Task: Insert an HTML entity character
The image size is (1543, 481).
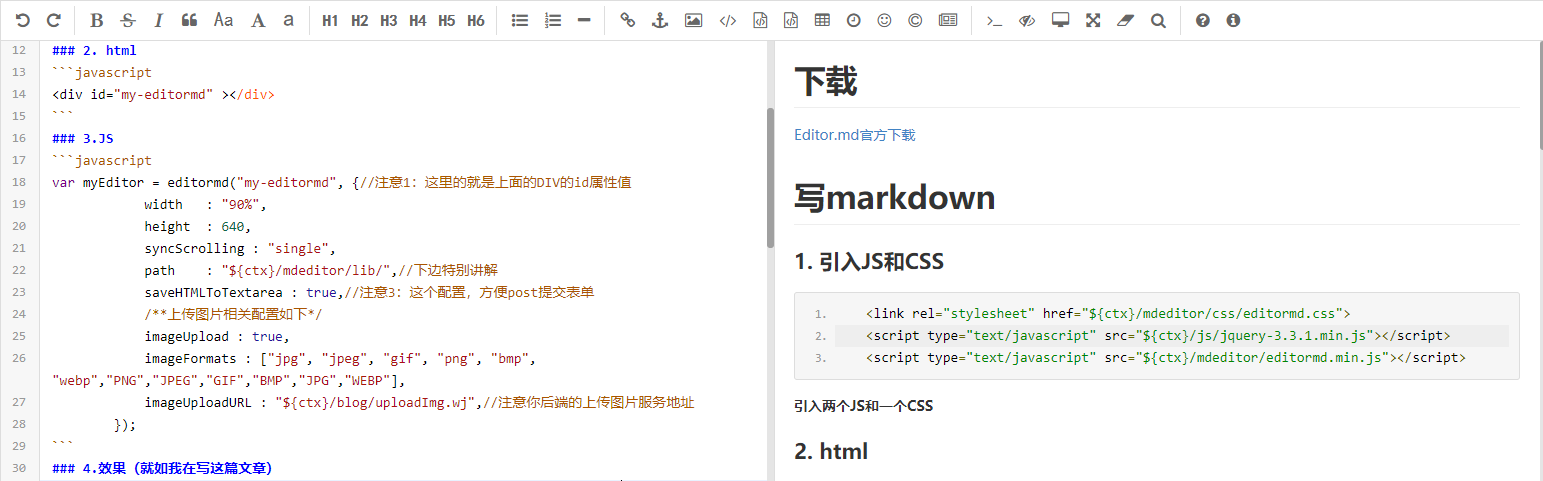Action: 915,20
